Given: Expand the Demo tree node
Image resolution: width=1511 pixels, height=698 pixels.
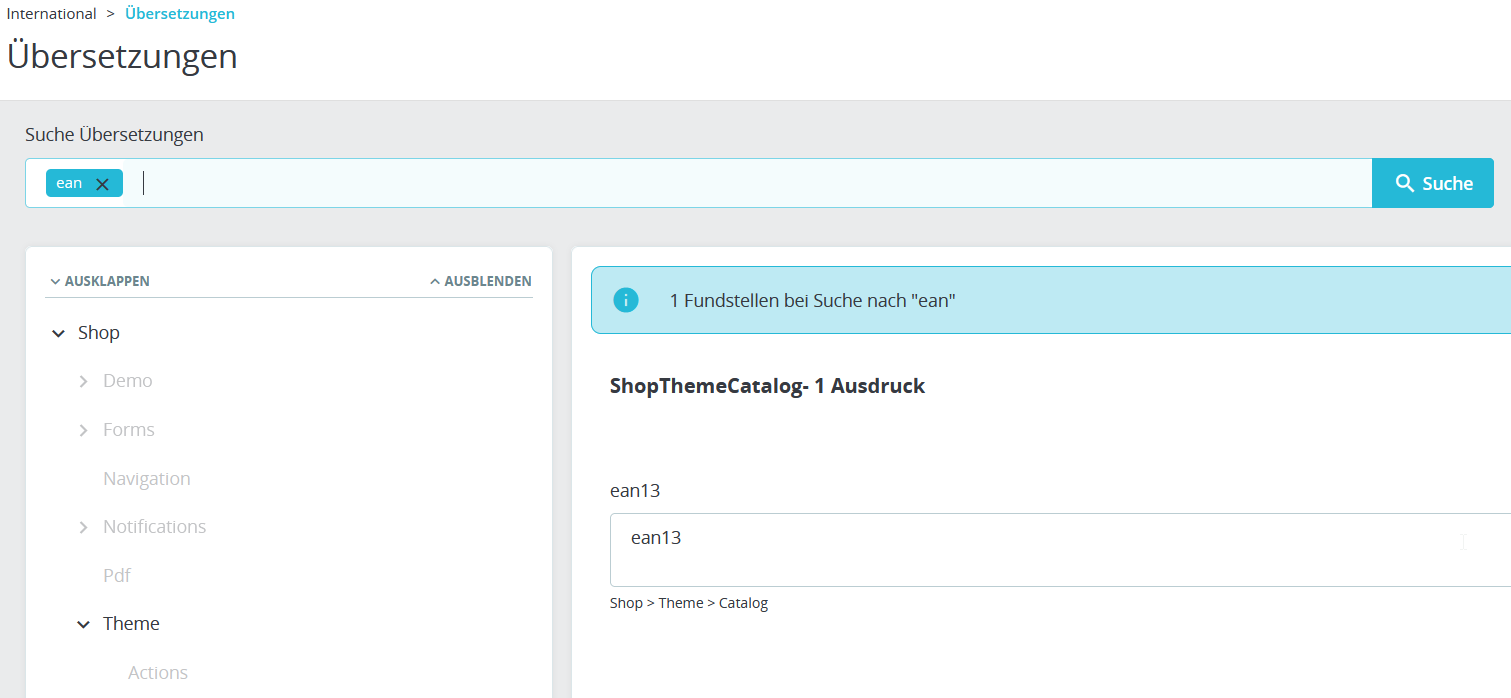Looking at the screenshot, I should click(84, 381).
